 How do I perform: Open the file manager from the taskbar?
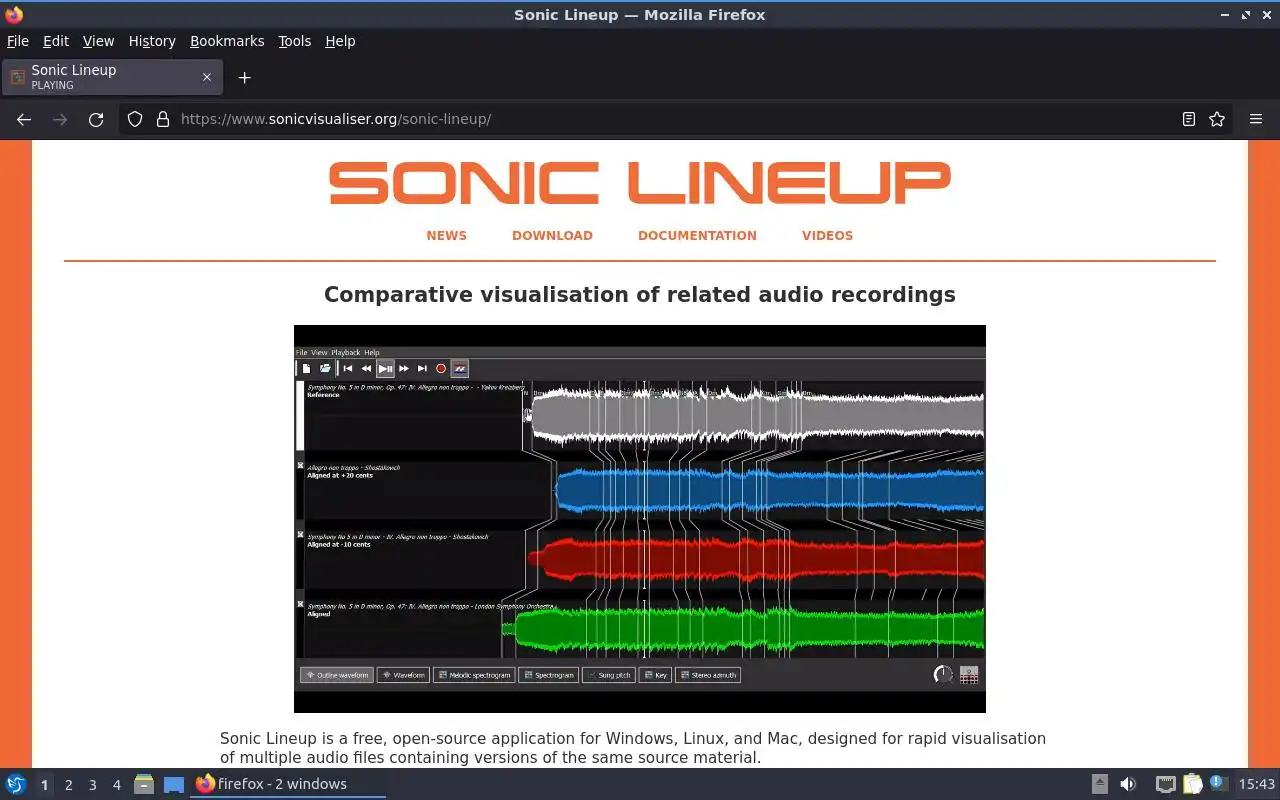pos(144,784)
